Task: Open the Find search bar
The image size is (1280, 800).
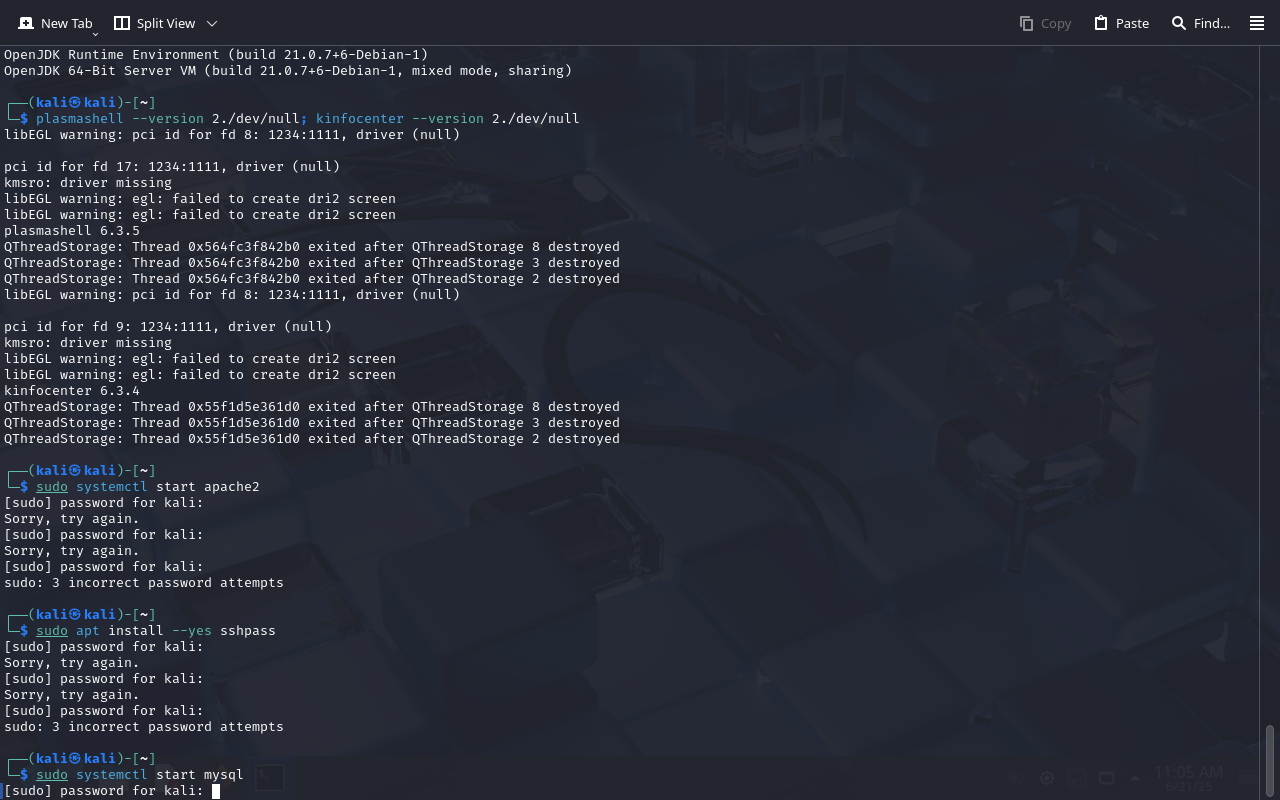Action: tap(1200, 23)
